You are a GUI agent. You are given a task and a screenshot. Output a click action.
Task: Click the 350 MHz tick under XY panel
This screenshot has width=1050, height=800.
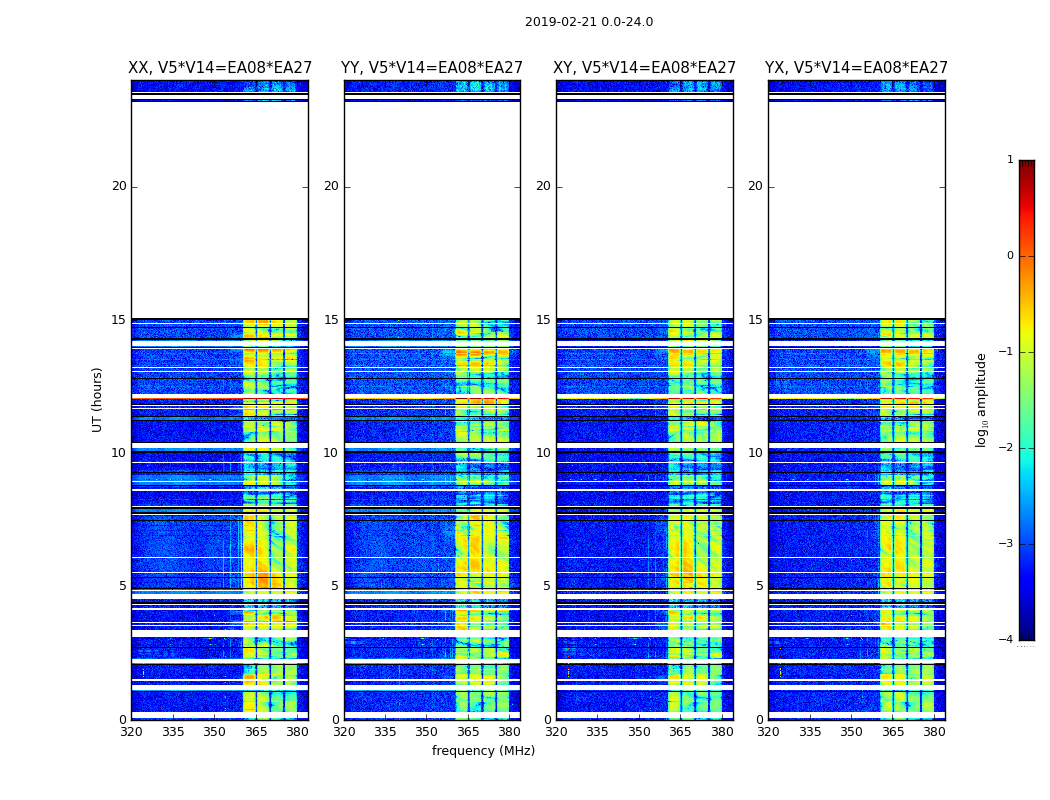pyautogui.click(x=640, y=732)
